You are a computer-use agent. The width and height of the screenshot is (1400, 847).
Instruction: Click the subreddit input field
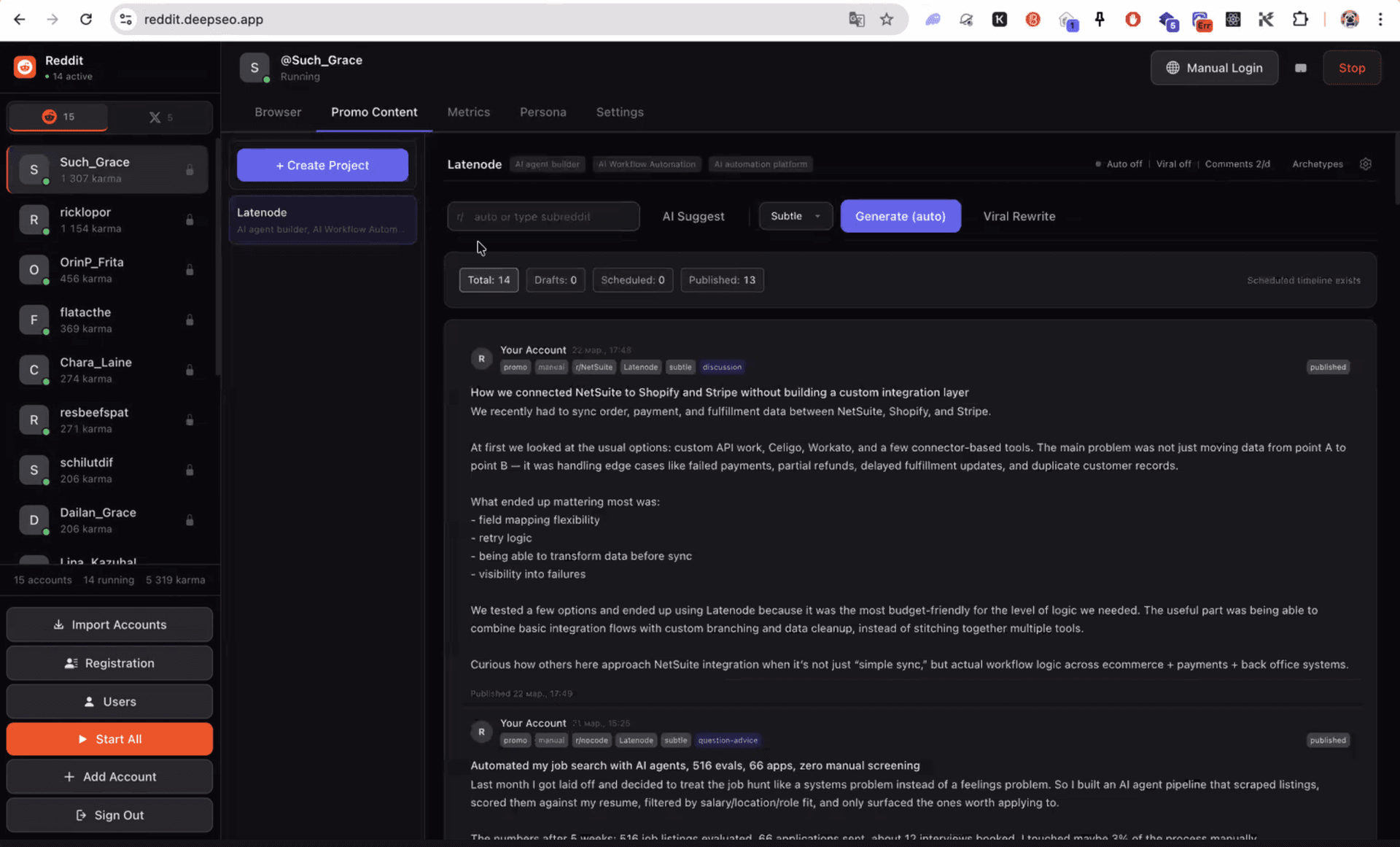(543, 216)
